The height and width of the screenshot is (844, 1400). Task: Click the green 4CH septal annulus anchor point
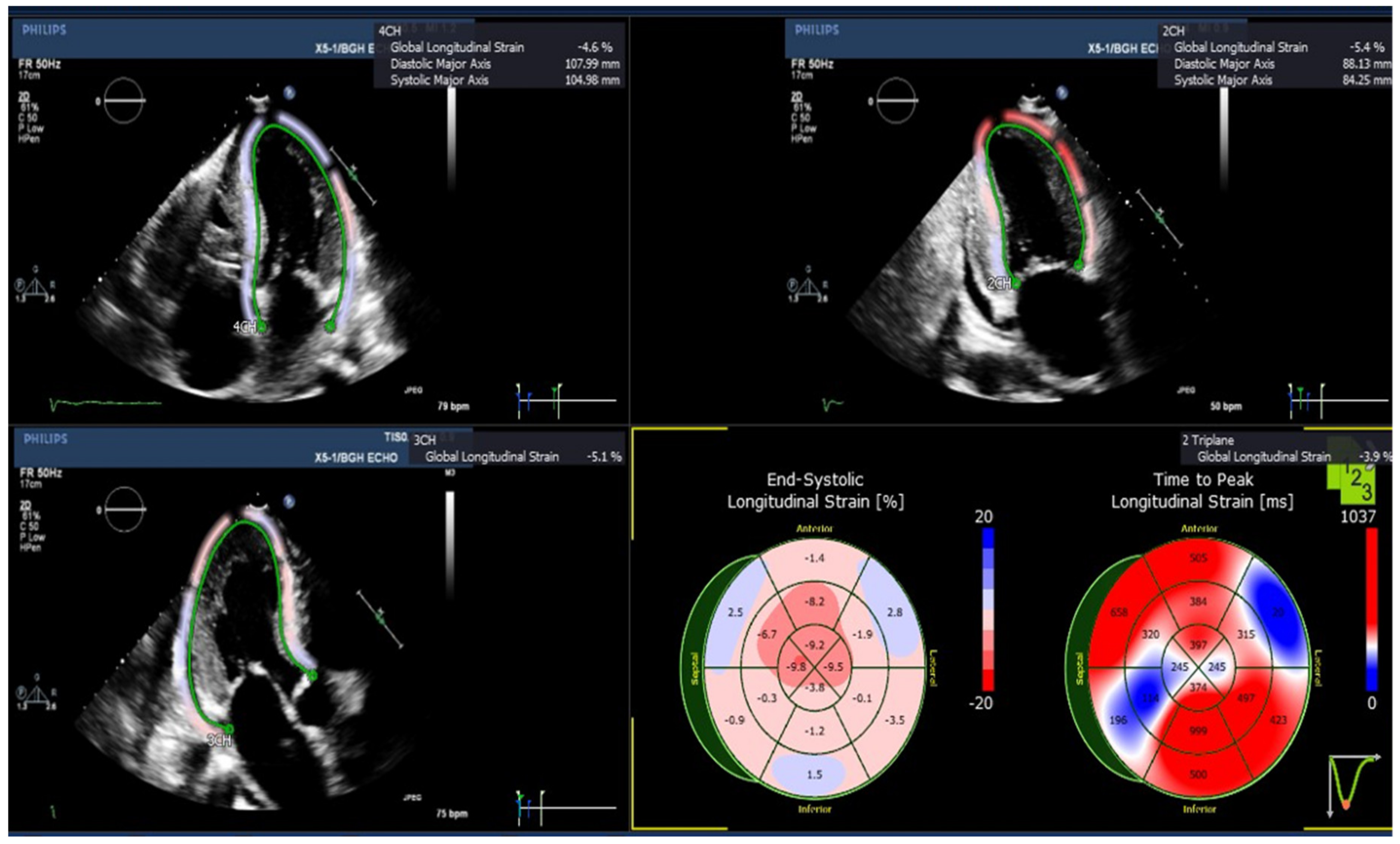pos(261,327)
